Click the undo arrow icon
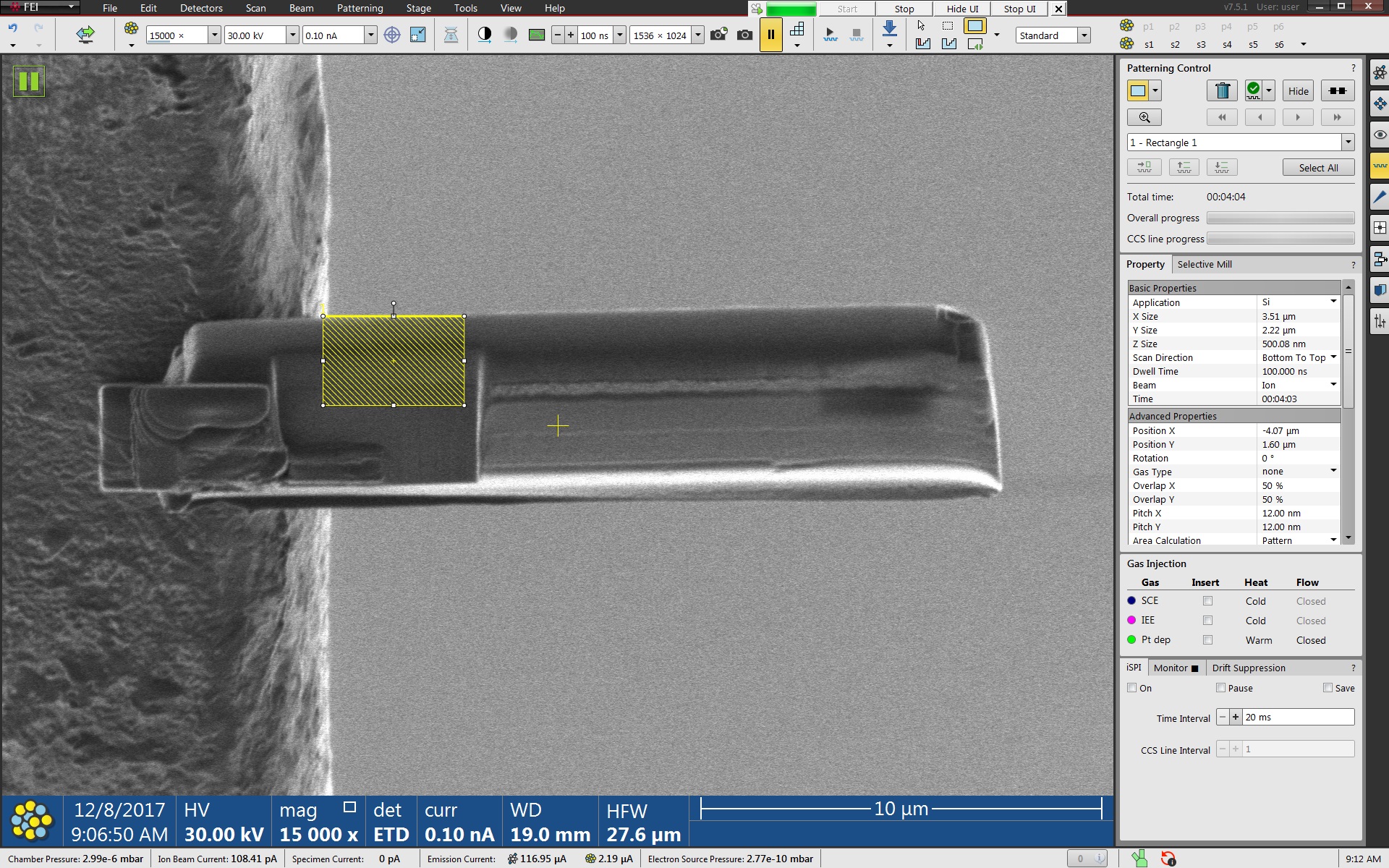Screen dimensions: 1389x868 (x=12, y=29)
